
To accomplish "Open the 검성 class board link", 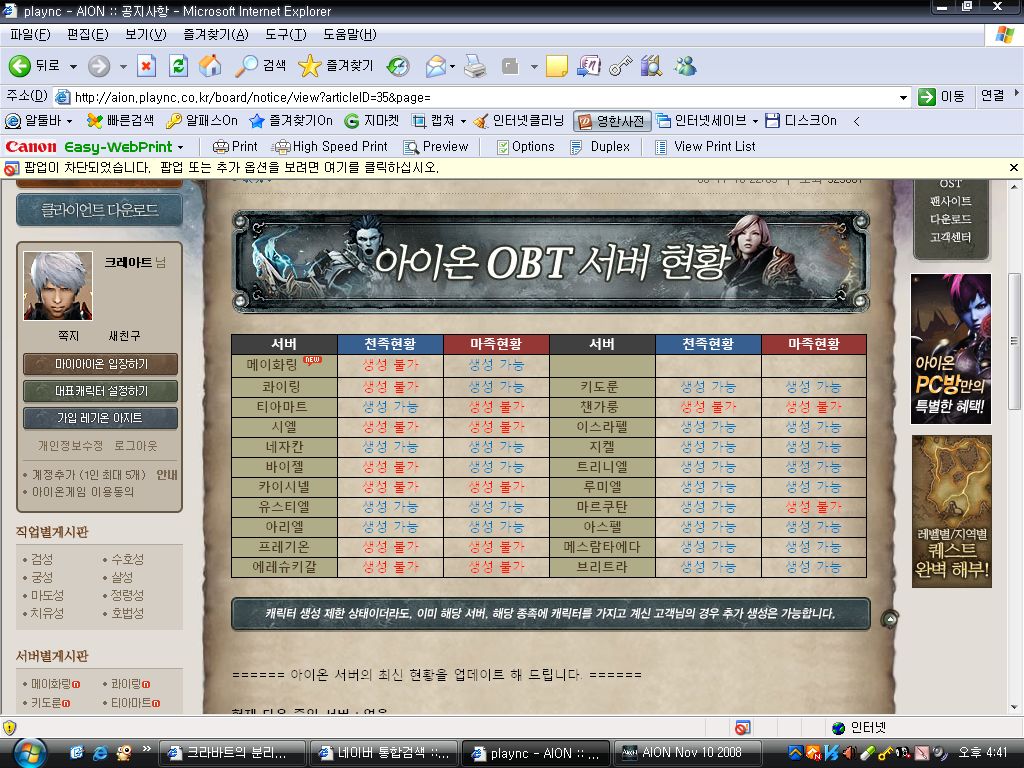I will tap(42, 560).
